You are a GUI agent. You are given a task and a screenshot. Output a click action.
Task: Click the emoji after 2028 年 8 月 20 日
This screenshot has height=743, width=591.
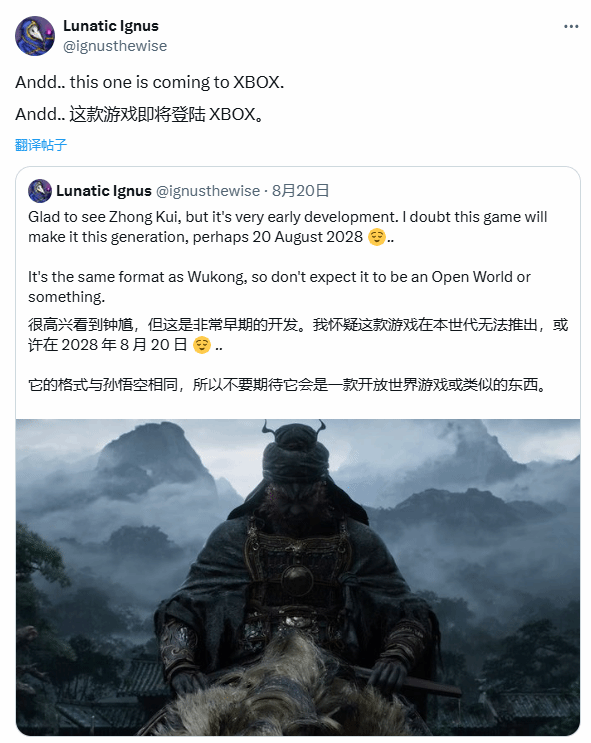tap(201, 345)
